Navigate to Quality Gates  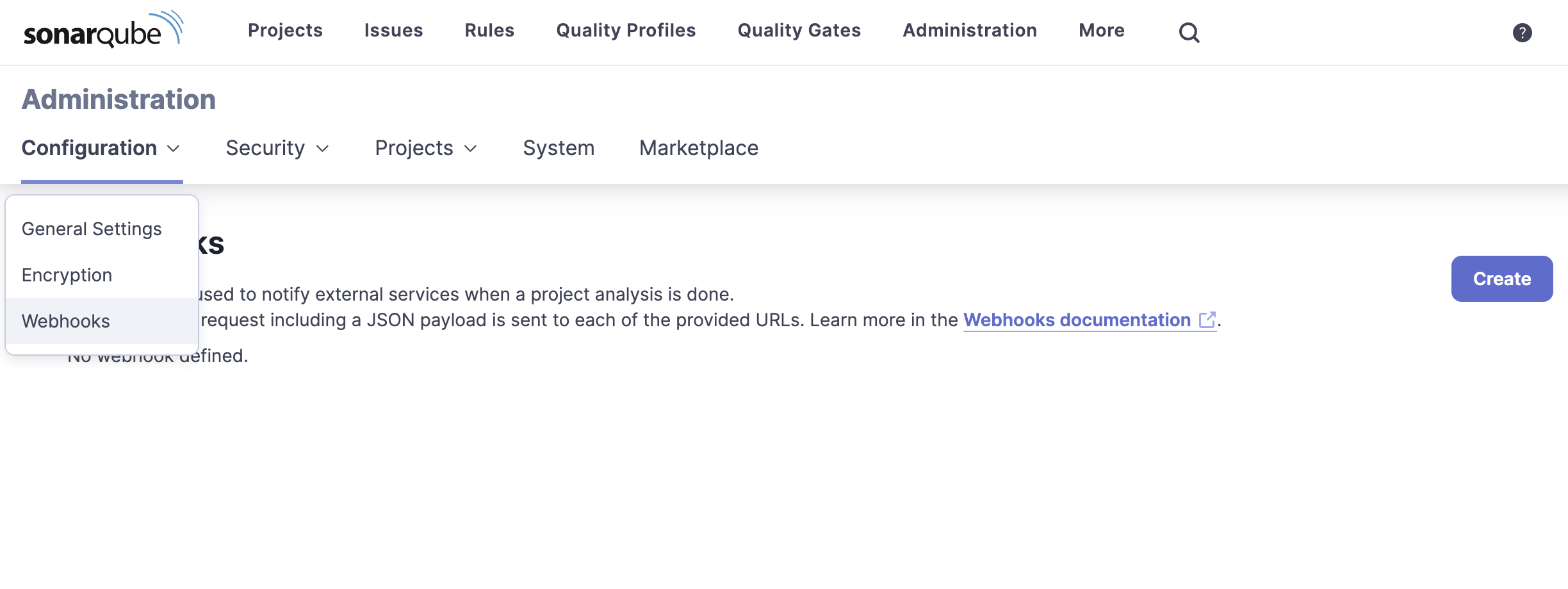(x=799, y=30)
